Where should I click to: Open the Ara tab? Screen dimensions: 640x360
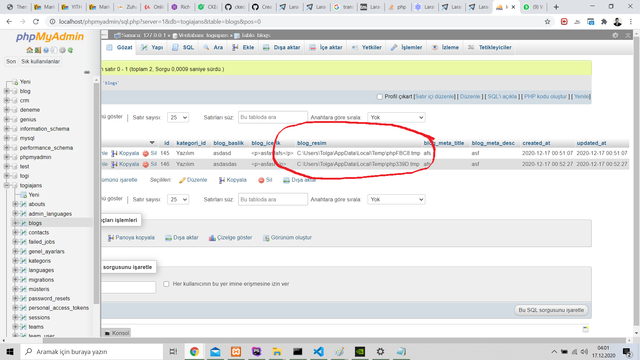point(213,47)
